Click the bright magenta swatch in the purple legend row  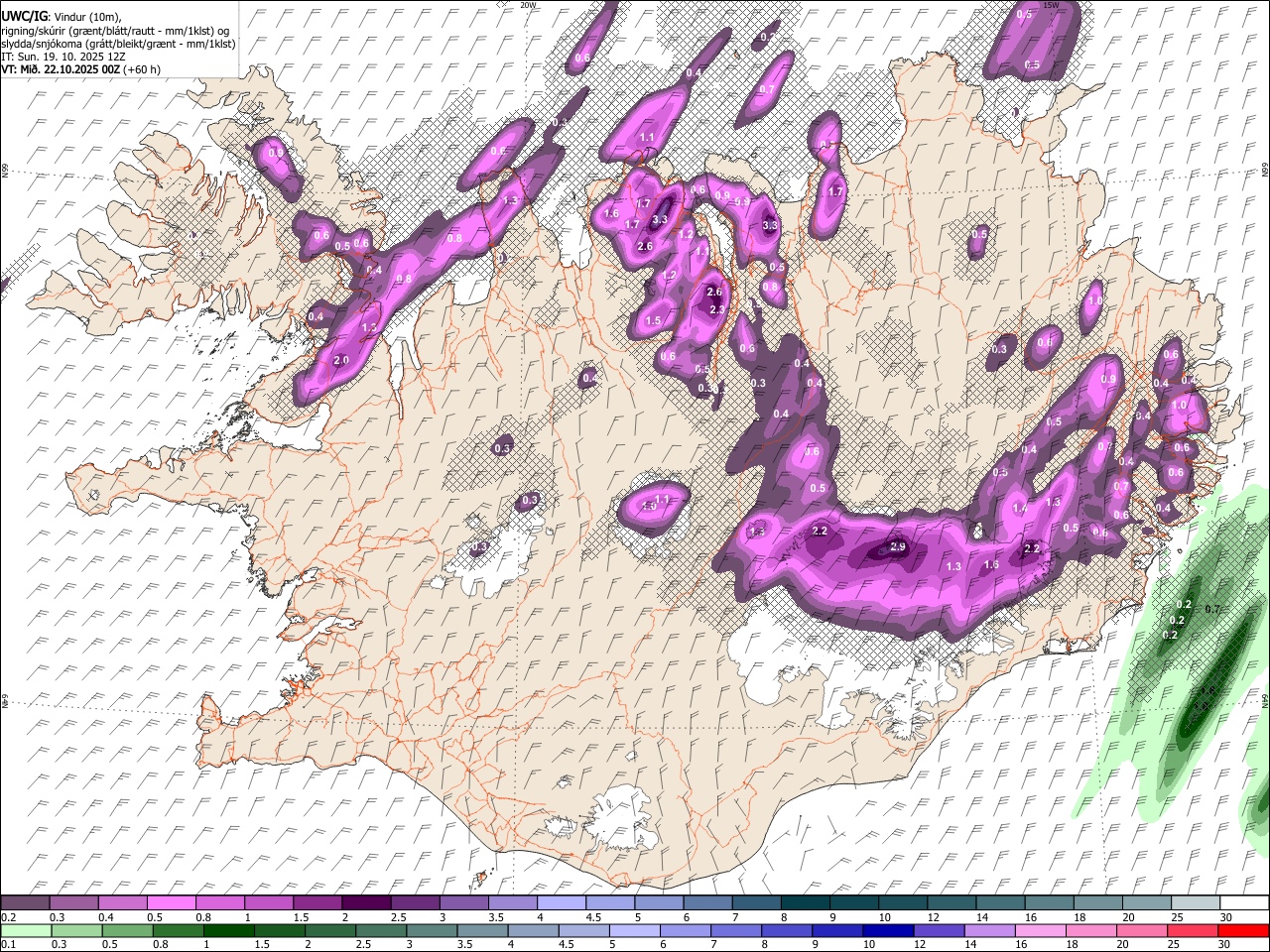click(x=171, y=902)
